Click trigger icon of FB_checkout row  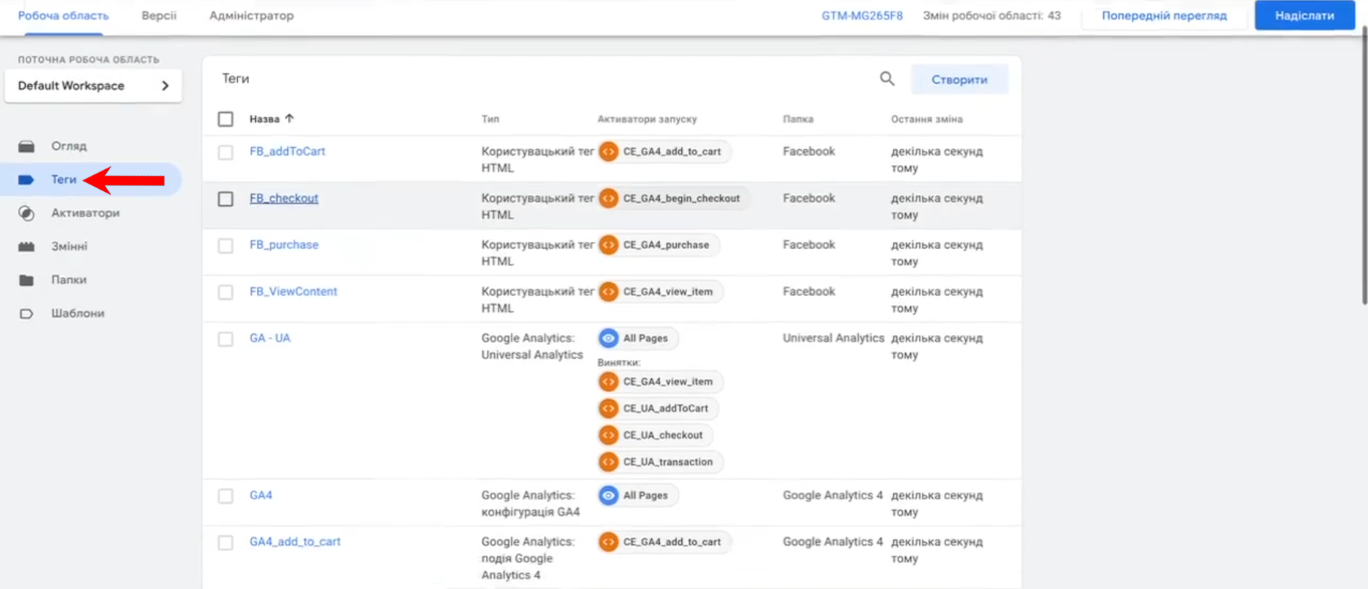click(x=609, y=198)
